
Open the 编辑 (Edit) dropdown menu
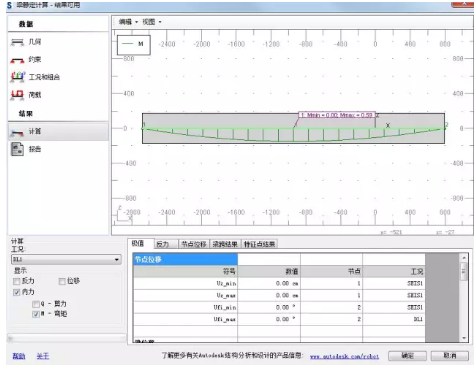pyautogui.click(x=128, y=22)
